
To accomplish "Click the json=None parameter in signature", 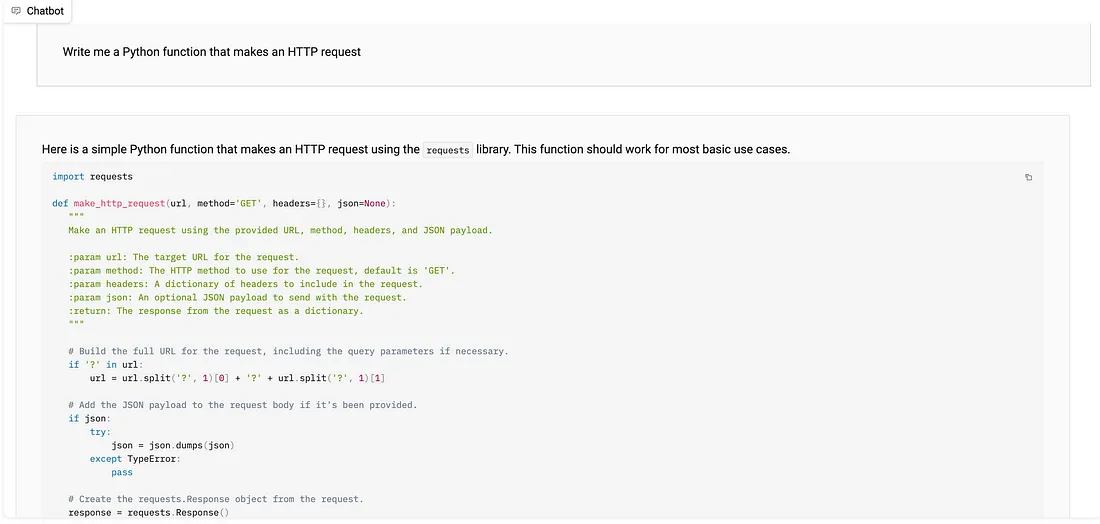I will [x=361, y=203].
